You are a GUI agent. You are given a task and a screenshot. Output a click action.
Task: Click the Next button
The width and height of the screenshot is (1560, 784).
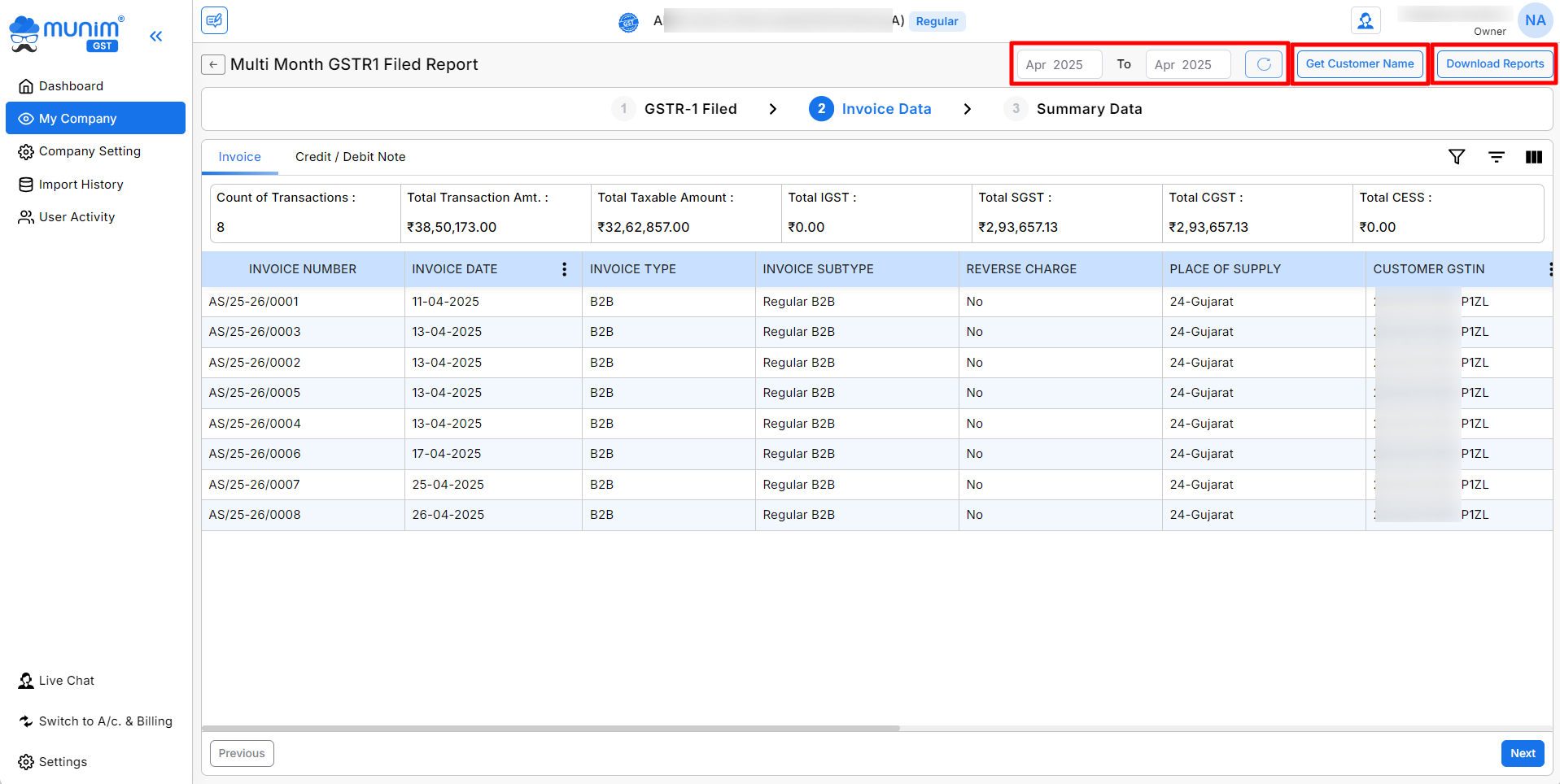(x=1522, y=753)
